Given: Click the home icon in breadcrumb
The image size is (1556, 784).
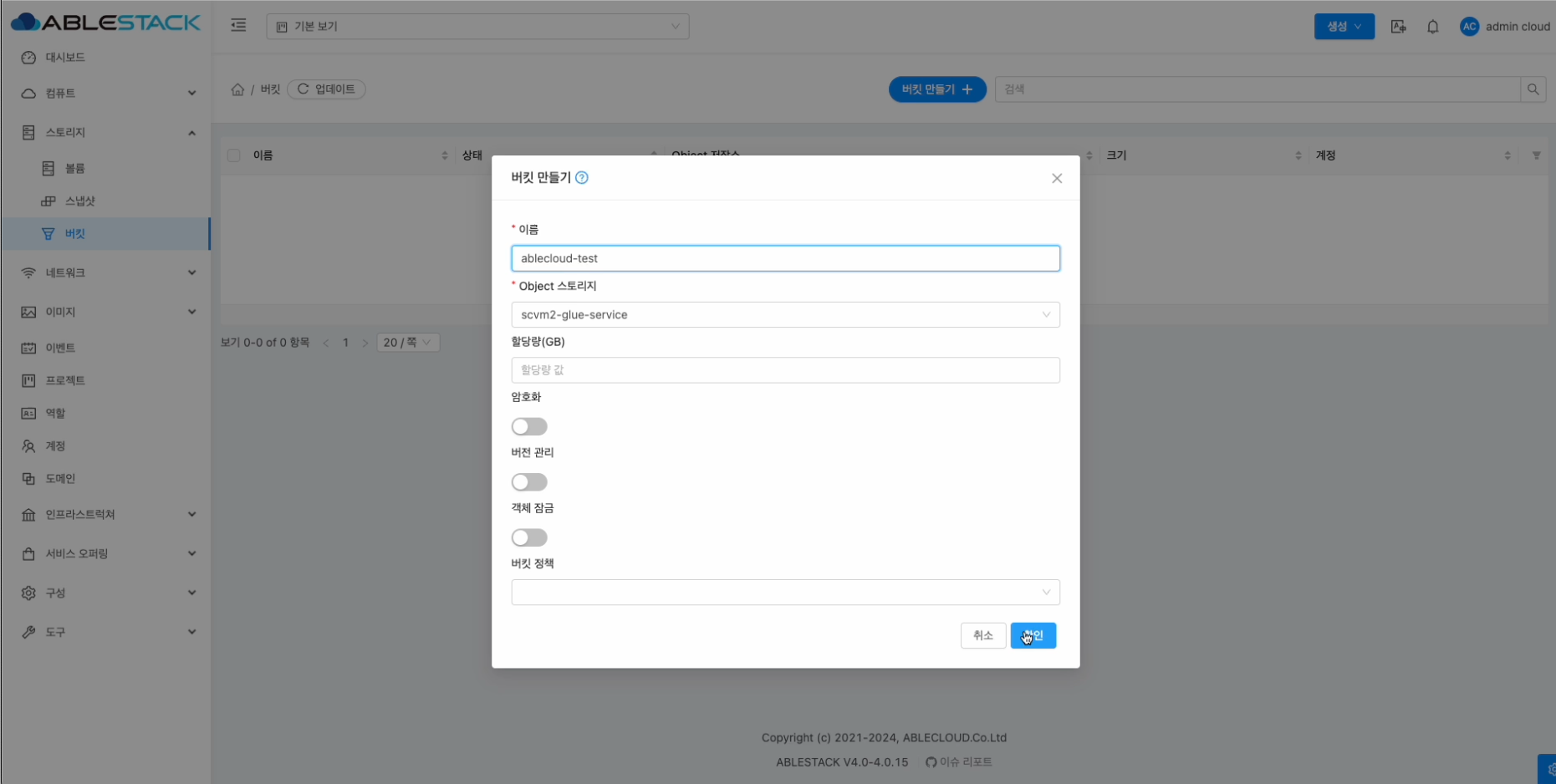Looking at the screenshot, I should 237,89.
